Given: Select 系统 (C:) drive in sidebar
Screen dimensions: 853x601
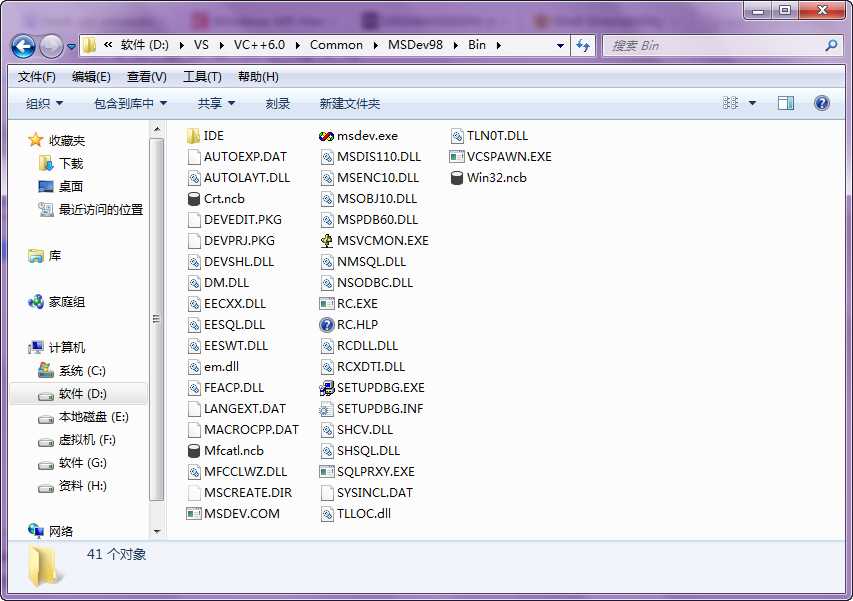Looking at the screenshot, I should tap(72, 371).
